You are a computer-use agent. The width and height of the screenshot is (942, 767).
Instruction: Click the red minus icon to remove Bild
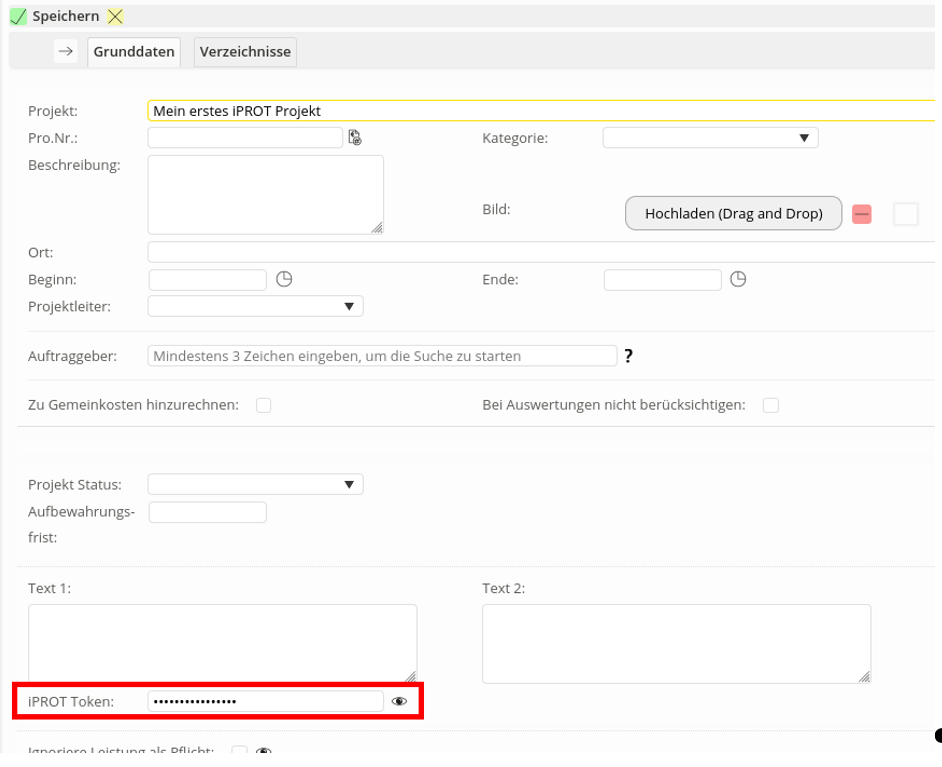tap(862, 214)
